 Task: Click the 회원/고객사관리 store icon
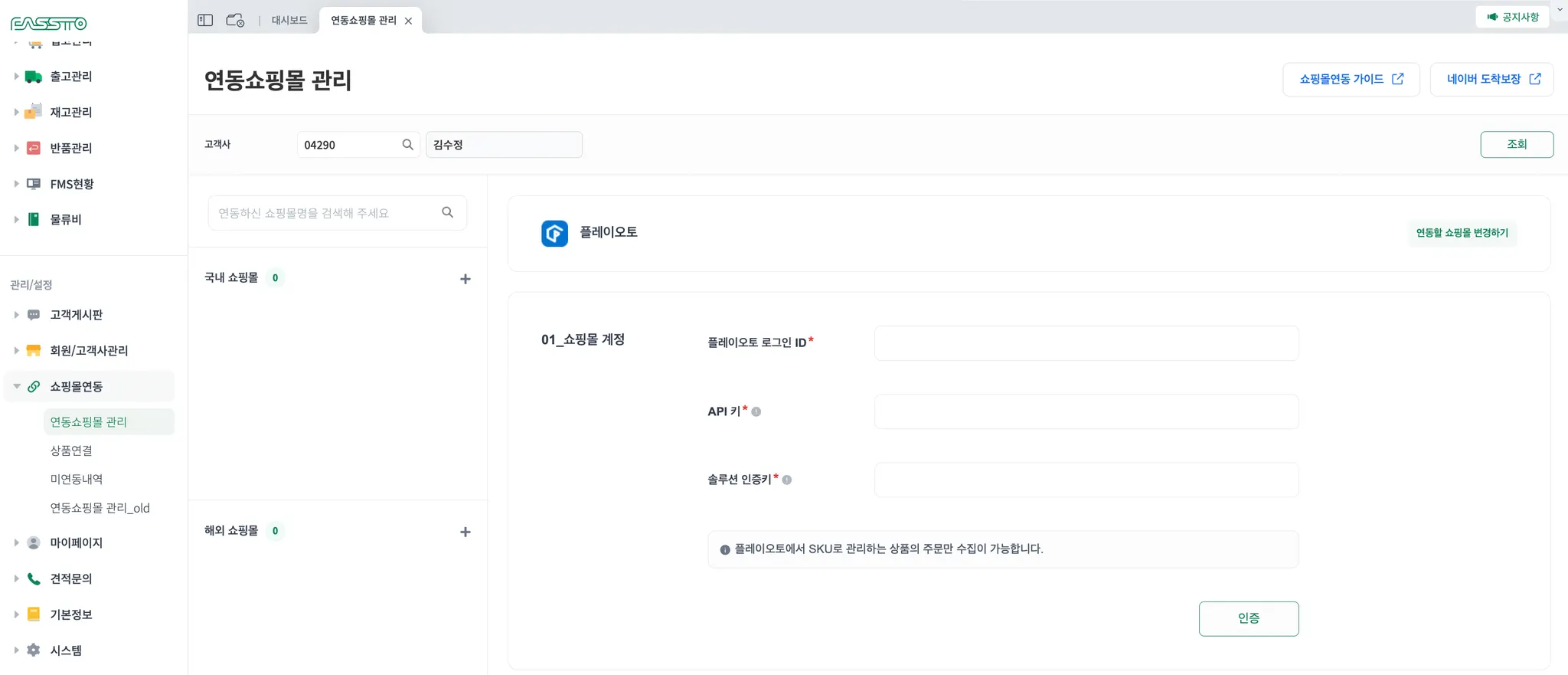pyautogui.click(x=34, y=350)
